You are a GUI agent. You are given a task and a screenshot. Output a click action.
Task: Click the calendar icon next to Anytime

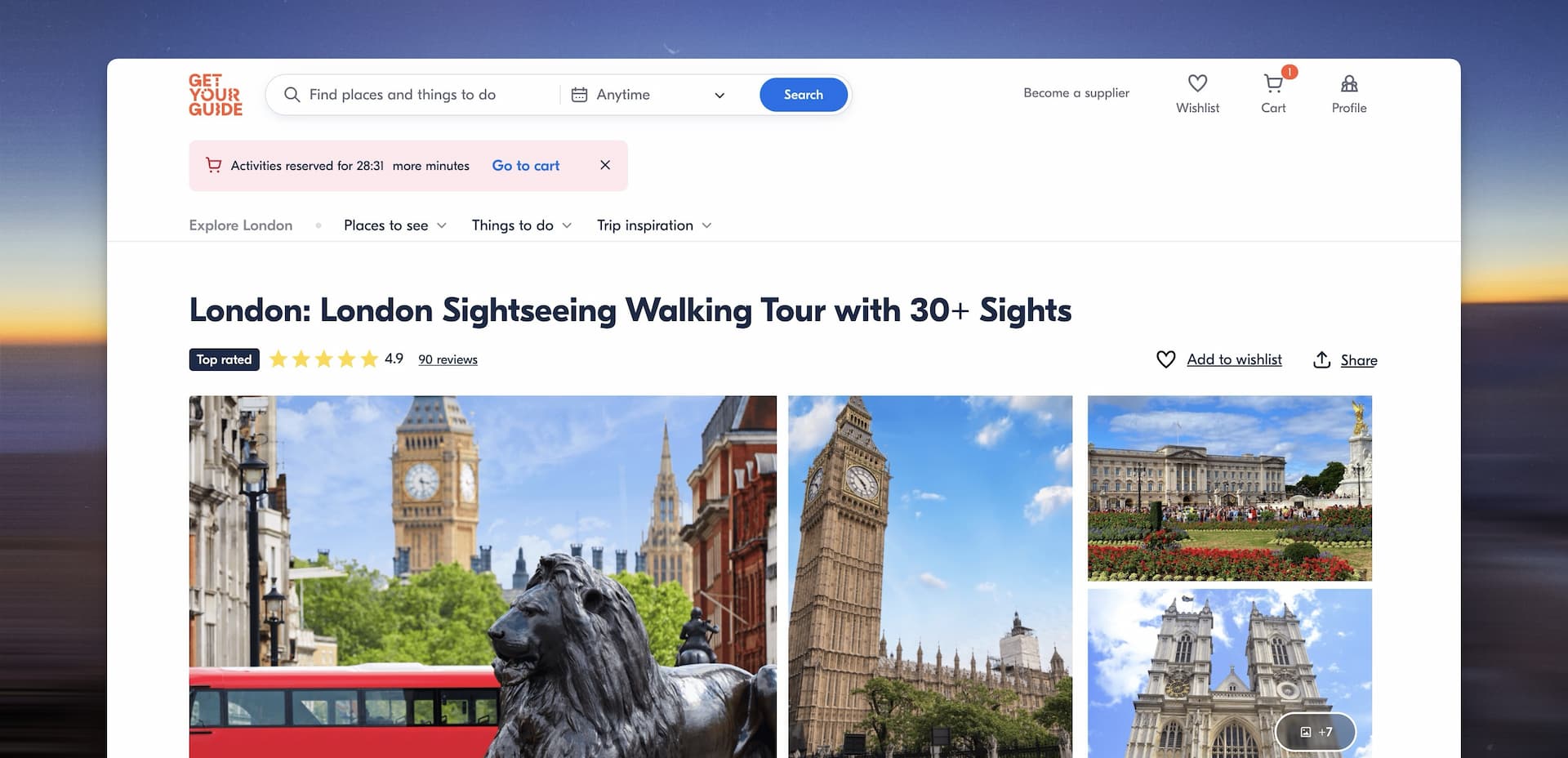[x=579, y=95]
